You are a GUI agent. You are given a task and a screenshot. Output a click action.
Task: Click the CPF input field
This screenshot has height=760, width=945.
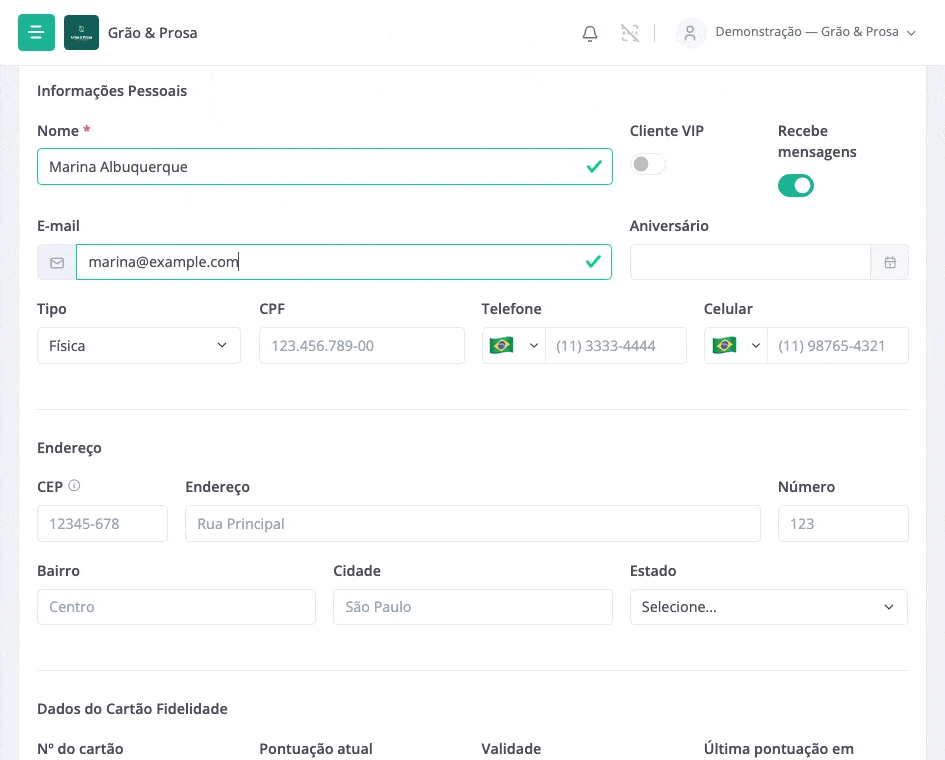(x=362, y=345)
